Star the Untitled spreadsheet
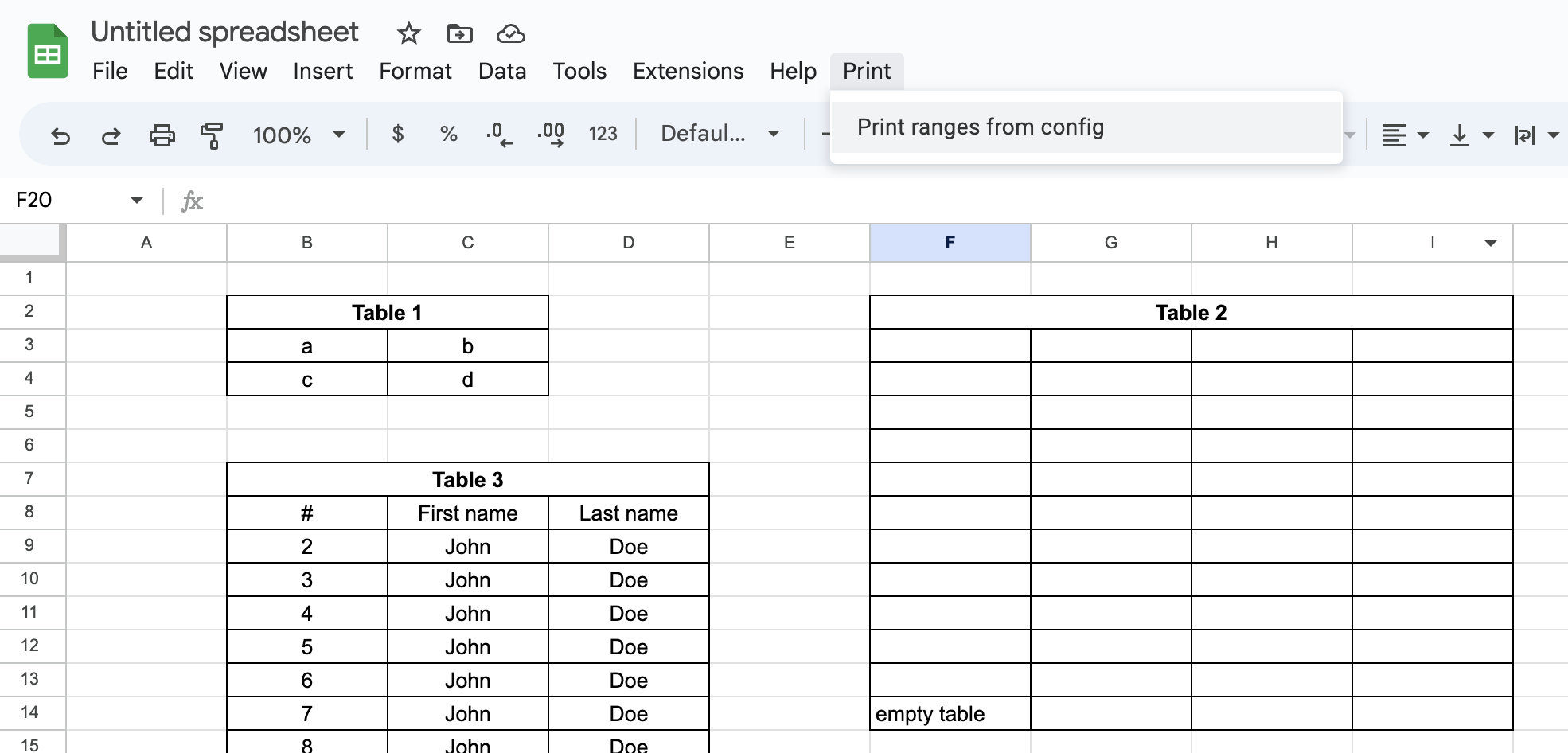The height and width of the screenshot is (753, 1568). pos(408,33)
